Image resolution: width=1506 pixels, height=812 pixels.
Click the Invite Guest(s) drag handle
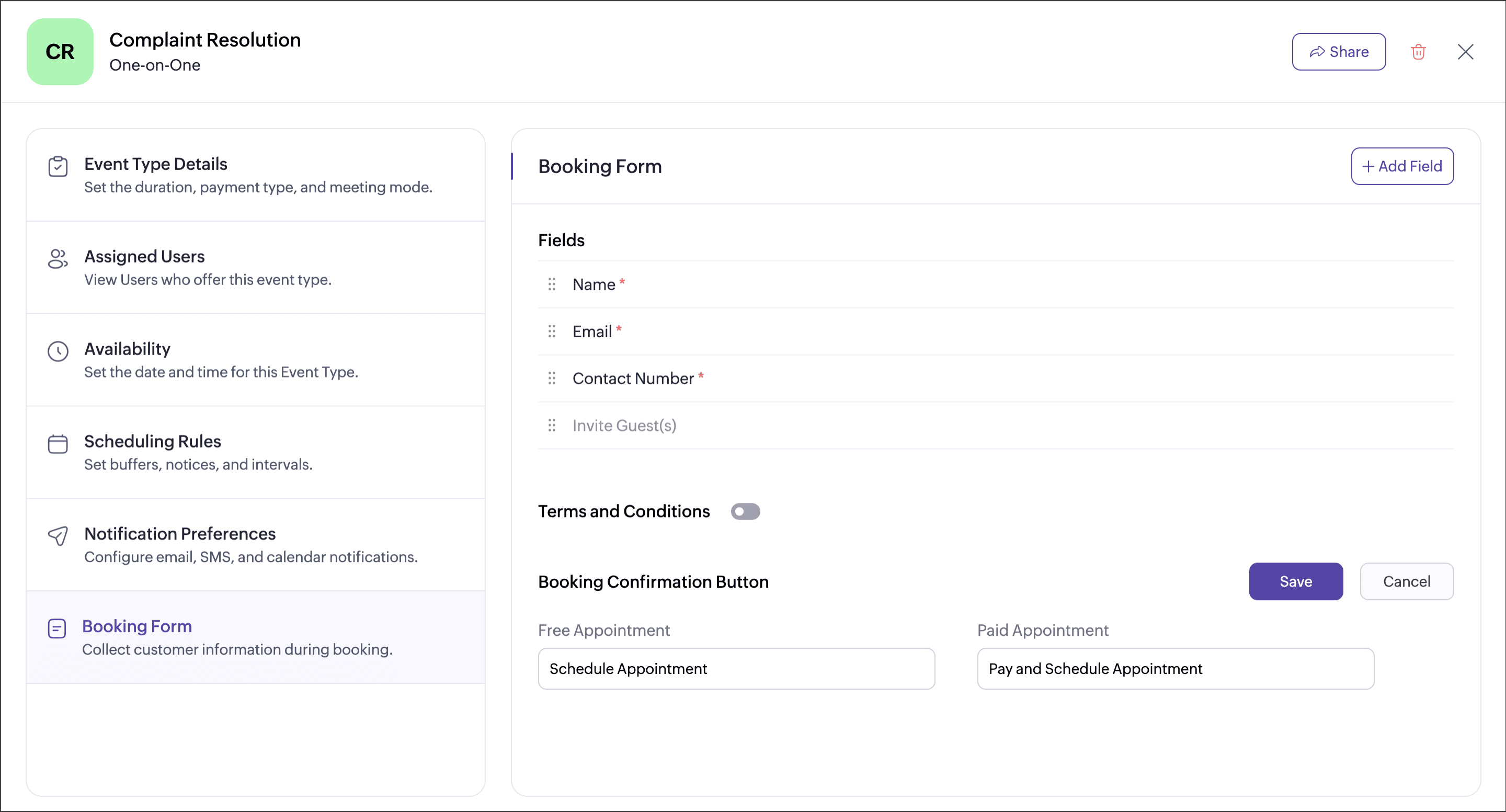pyautogui.click(x=551, y=426)
